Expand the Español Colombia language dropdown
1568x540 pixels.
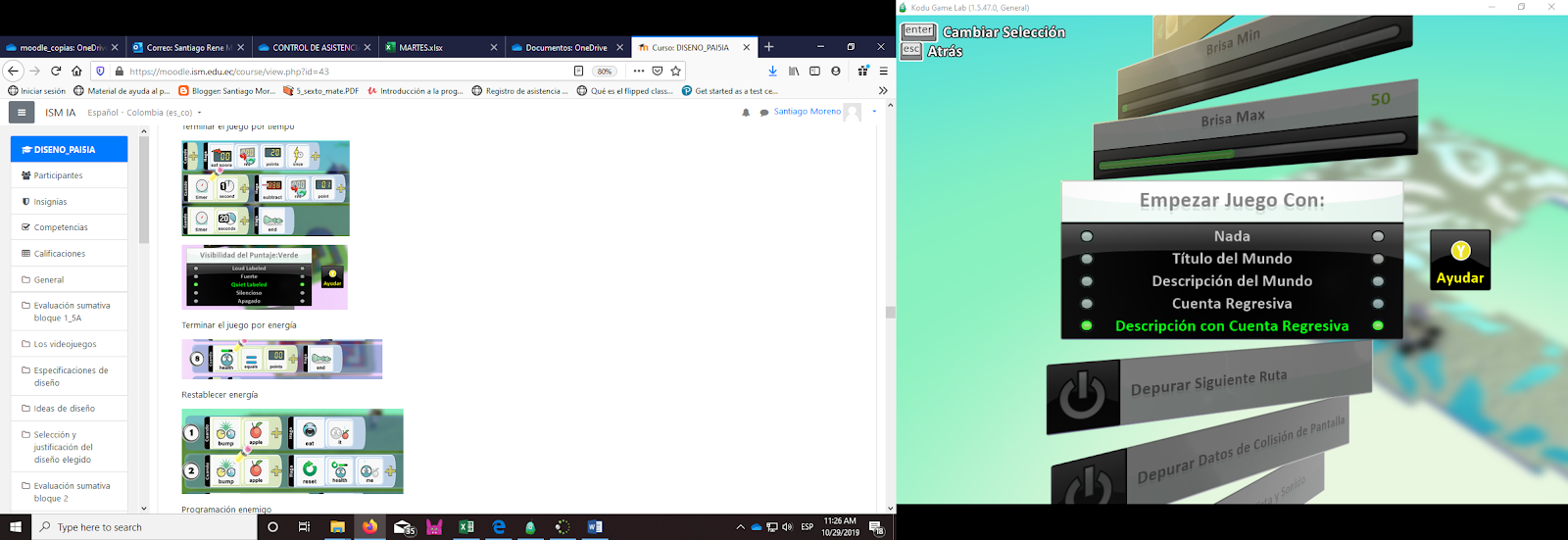[144, 113]
